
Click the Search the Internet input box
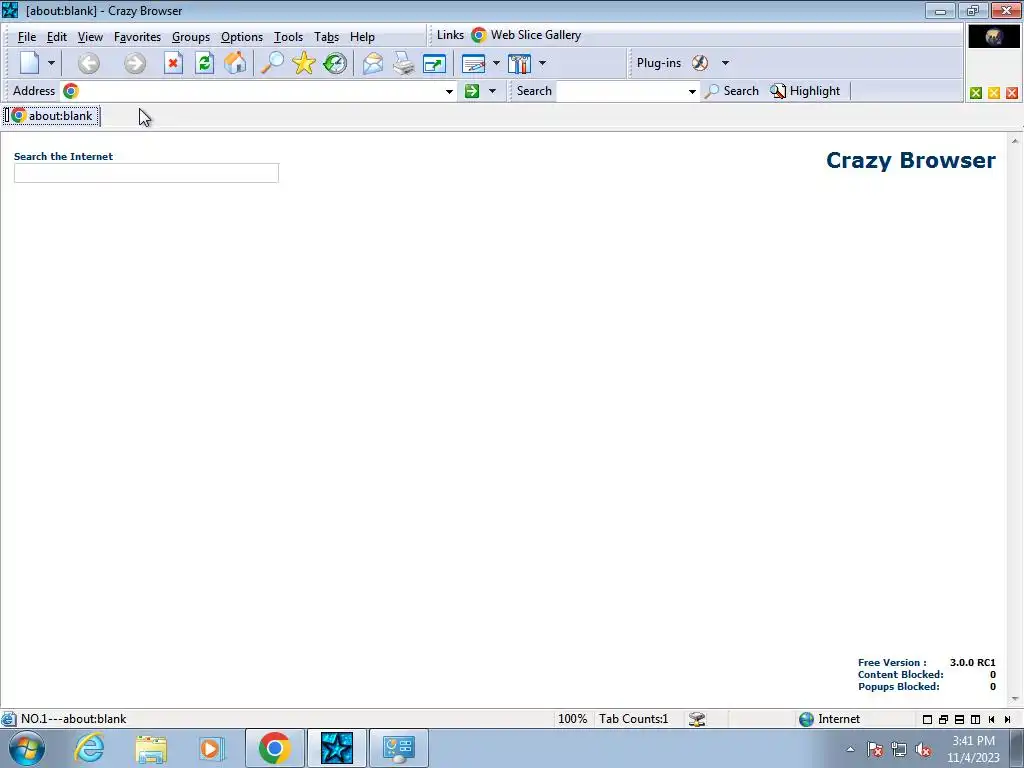[x=146, y=173]
